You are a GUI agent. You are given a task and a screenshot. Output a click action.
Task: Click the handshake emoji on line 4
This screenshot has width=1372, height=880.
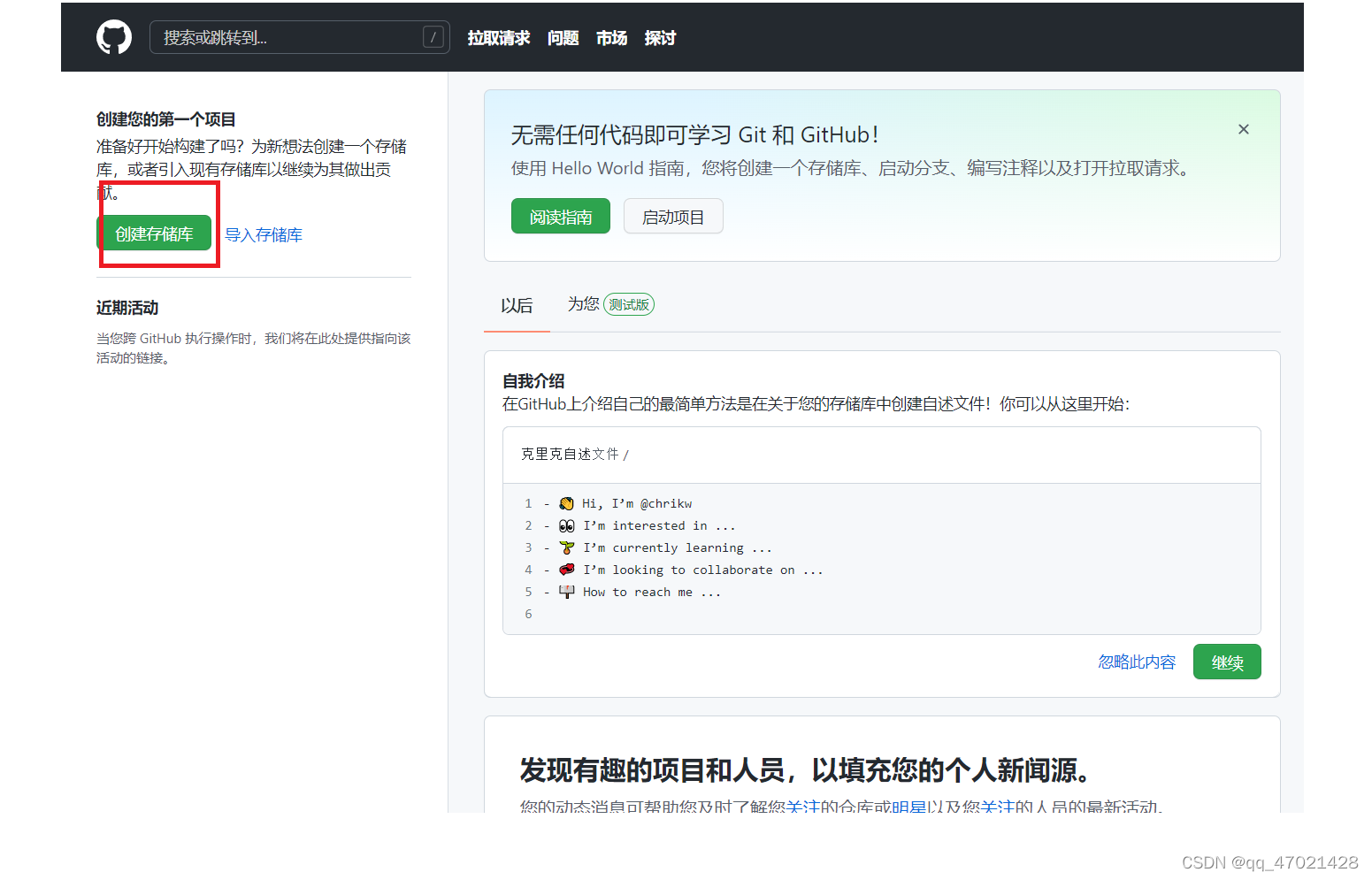pos(566,569)
